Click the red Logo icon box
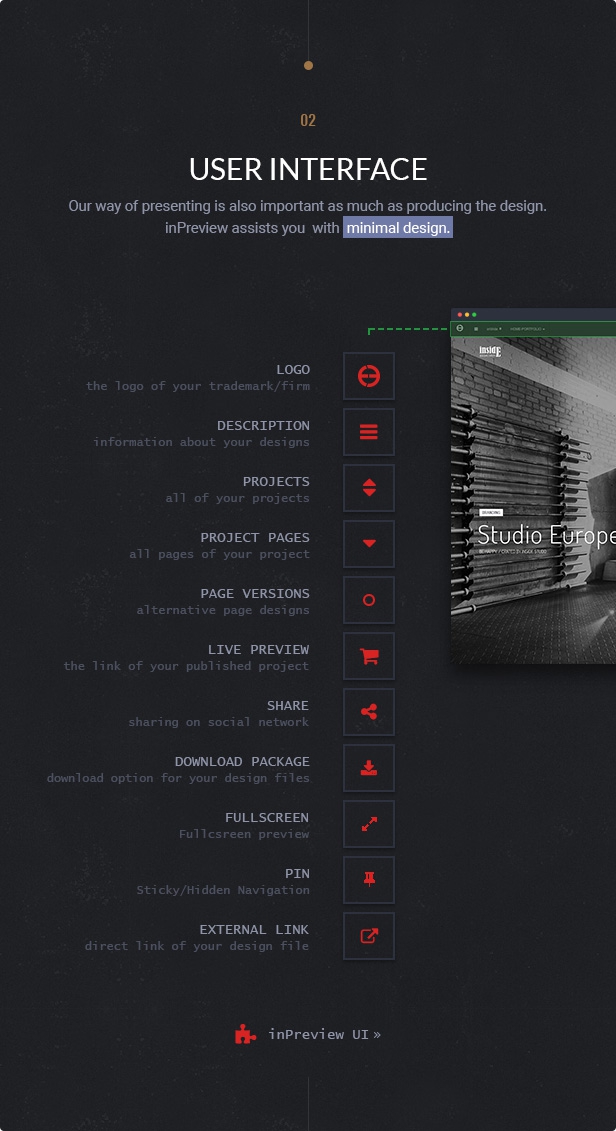 pos(369,376)
